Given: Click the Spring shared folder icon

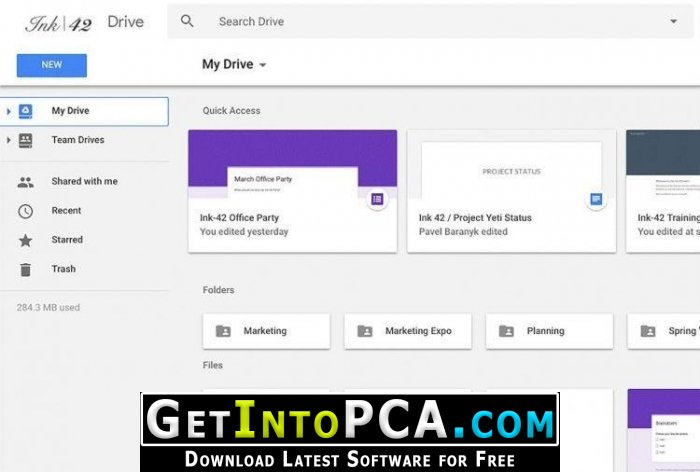Looking at the screenshot, I should click(x=648, y=331).
